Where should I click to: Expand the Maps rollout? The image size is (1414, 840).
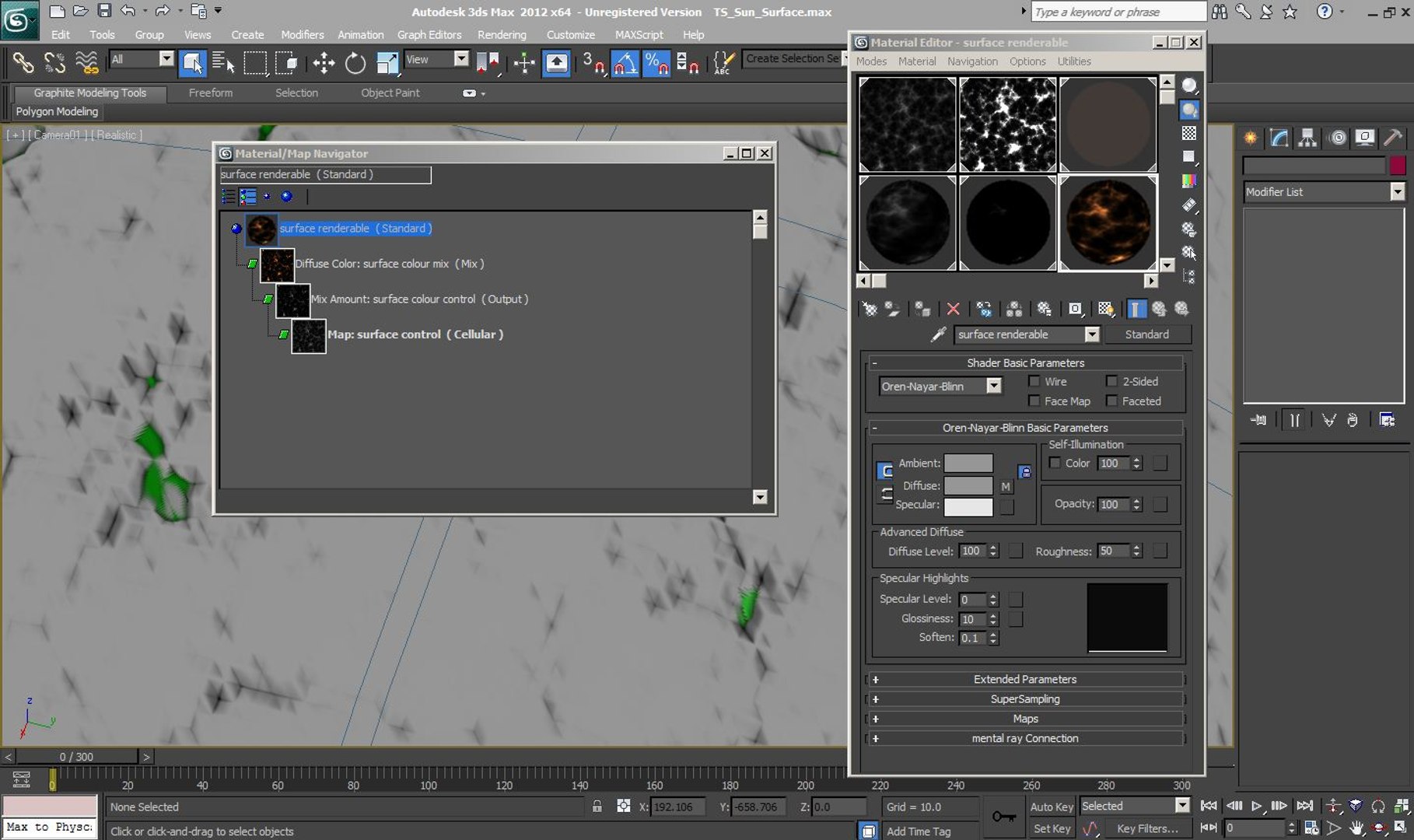click(1025, 719)
